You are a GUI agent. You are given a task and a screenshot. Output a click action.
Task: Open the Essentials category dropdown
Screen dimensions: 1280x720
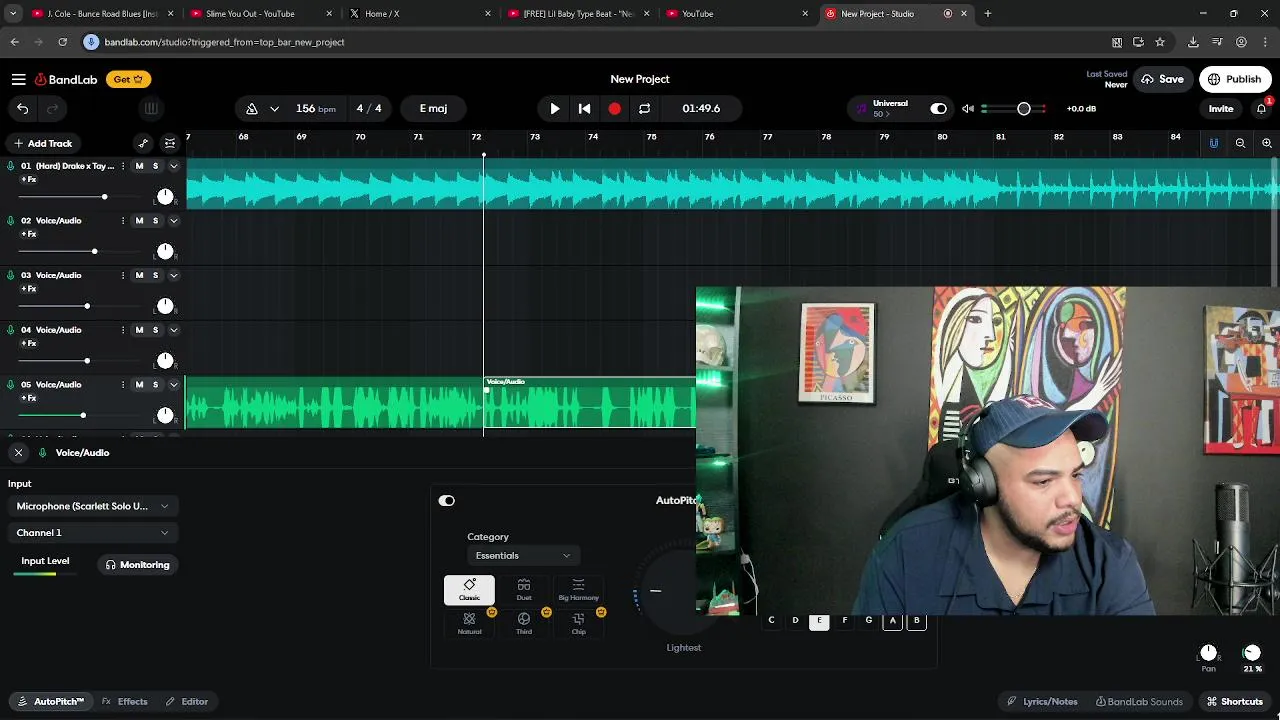pyautogui.click(x=522, y=556)
